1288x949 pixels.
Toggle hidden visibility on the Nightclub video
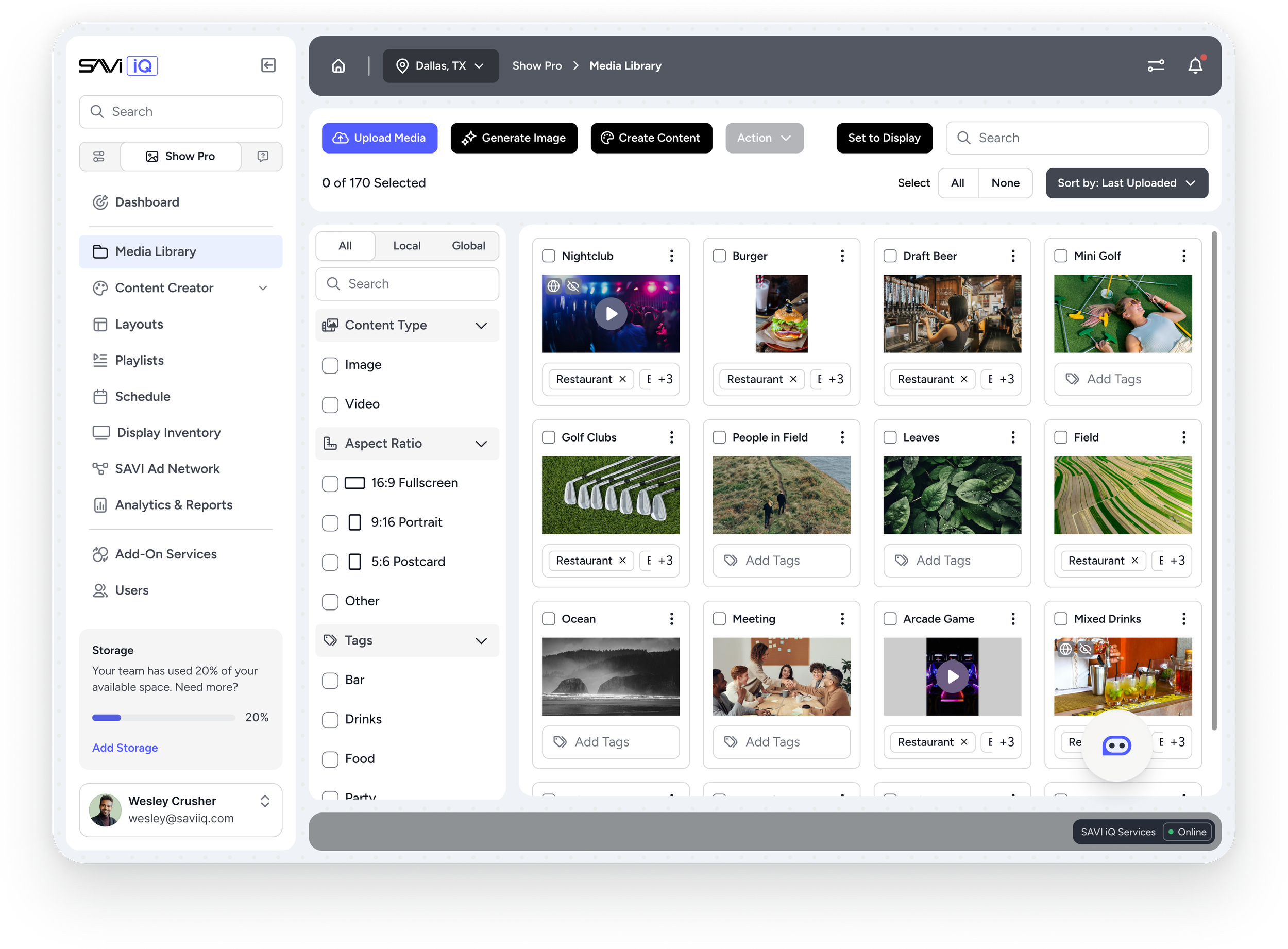573,285
